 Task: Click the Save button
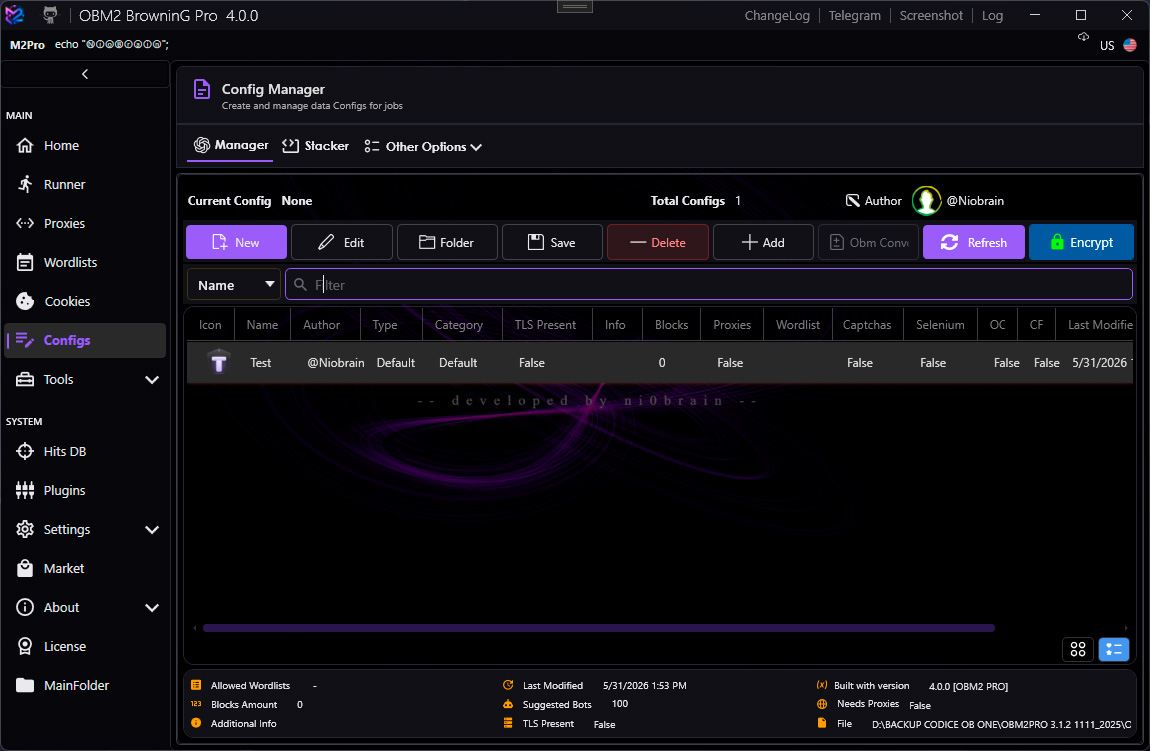point(552,242)
